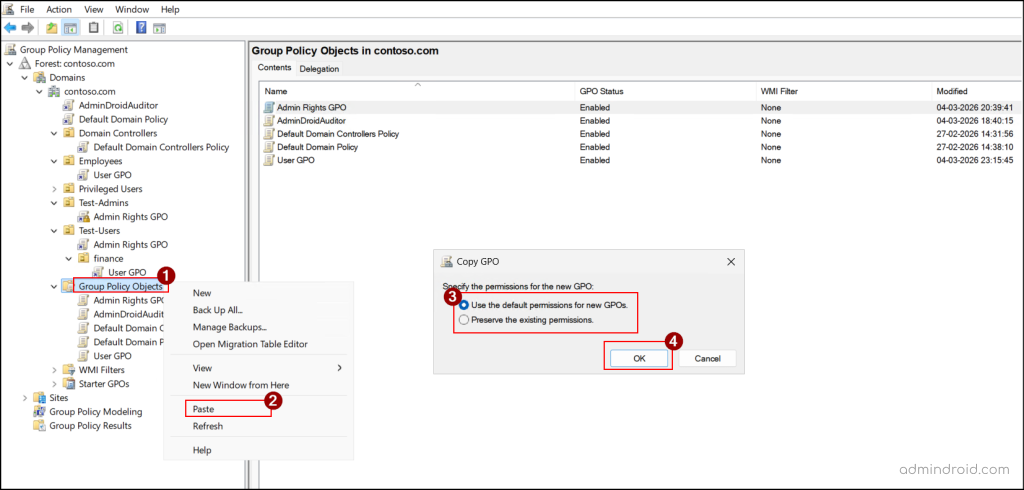Collapse the Employees node

pyautogui.click(x=54, y=161)
